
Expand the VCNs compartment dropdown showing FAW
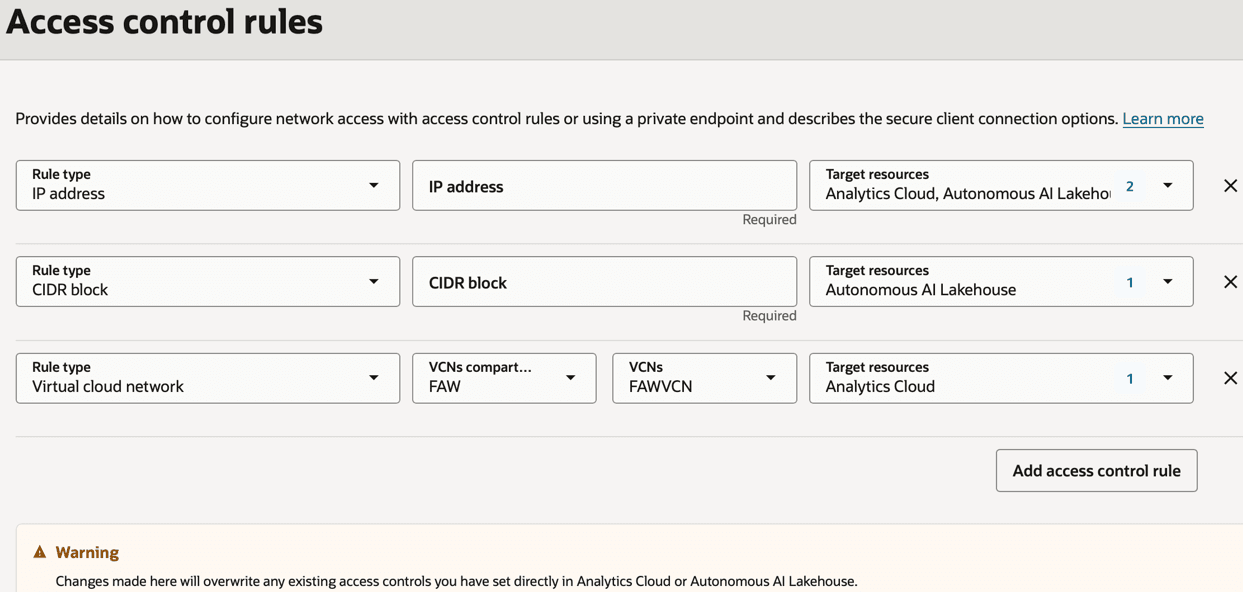(504, 378)
